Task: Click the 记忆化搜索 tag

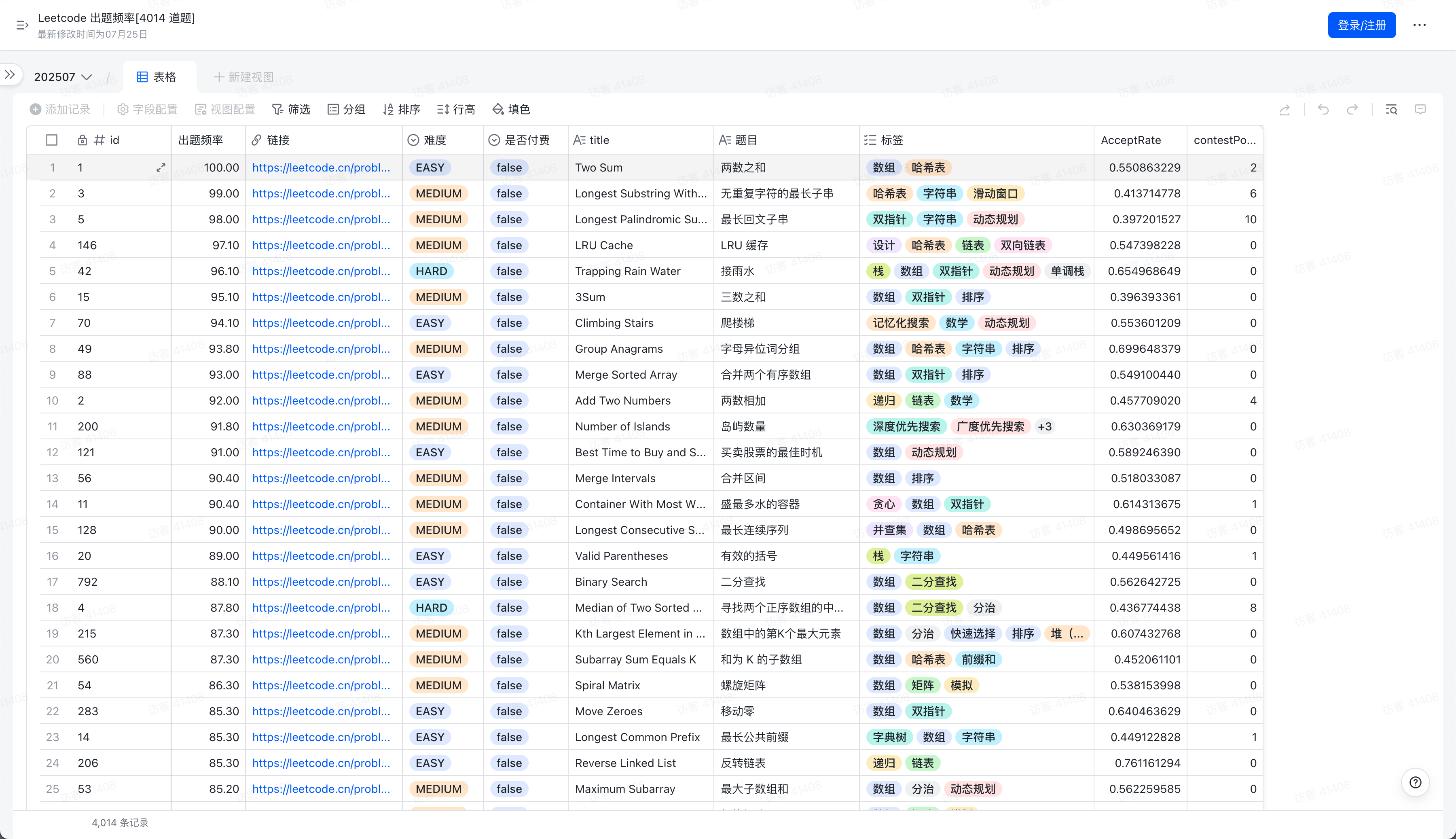Action: coord(901,323)
